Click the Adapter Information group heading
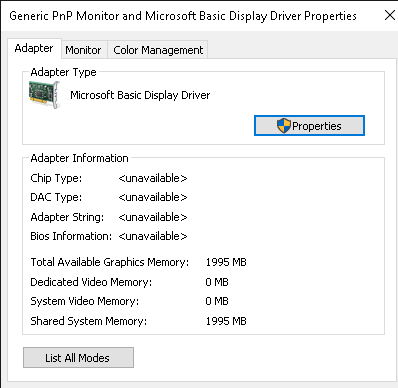 (79, 158)
